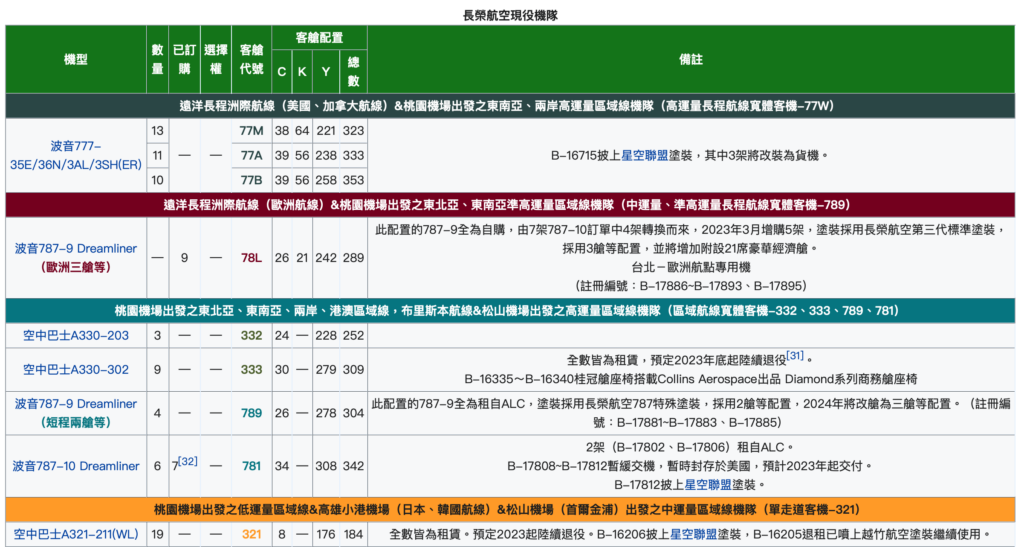Click the table title 長榮航空現役機隊
The width and height of the screenshot is (1024, 547).
click(511, 15)
